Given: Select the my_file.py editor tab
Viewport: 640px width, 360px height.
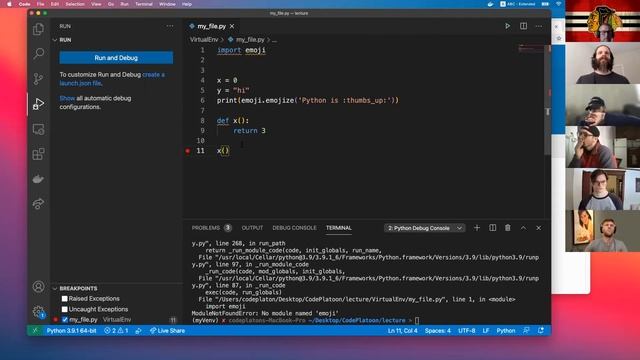Looking at the screenshot, I should point(211,26).
